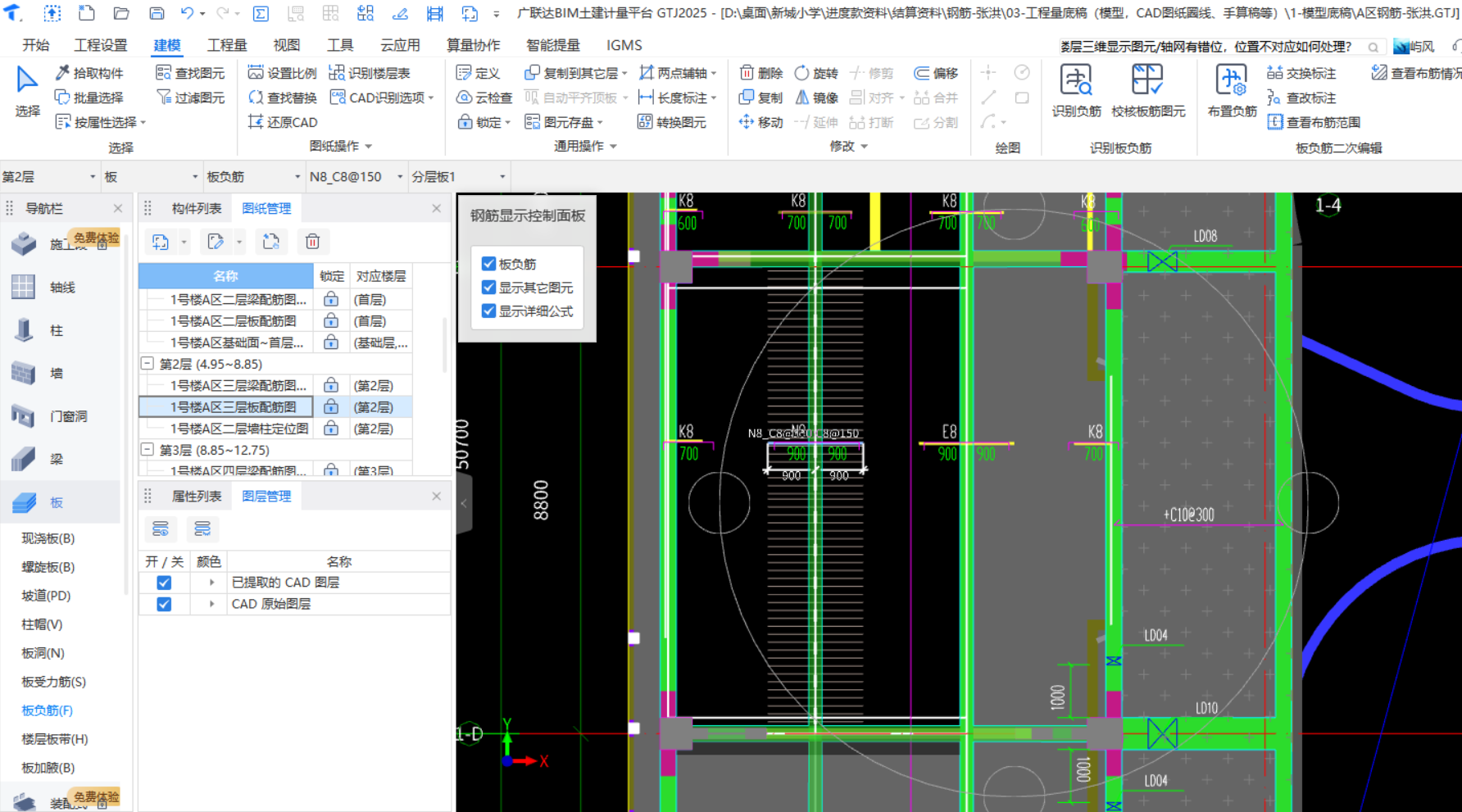Open 批量选择 tool
This screenshot has height=812, width=1462.
(89, 98)
